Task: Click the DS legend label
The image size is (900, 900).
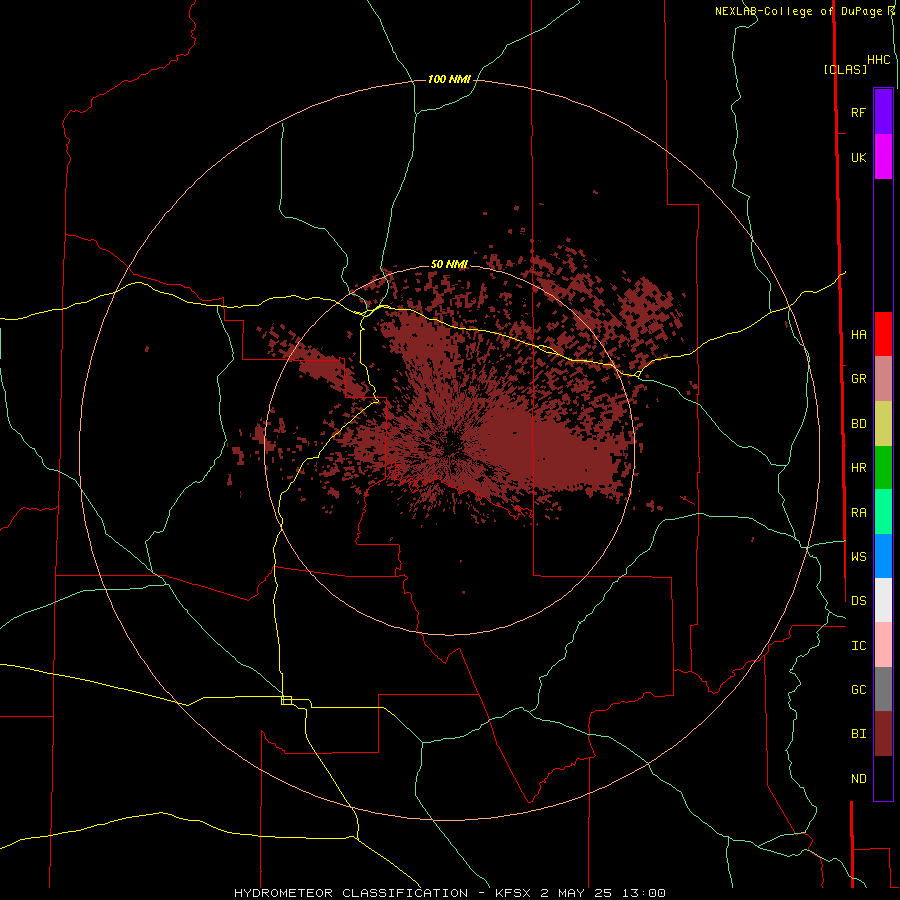Action: tap(858, 600)
